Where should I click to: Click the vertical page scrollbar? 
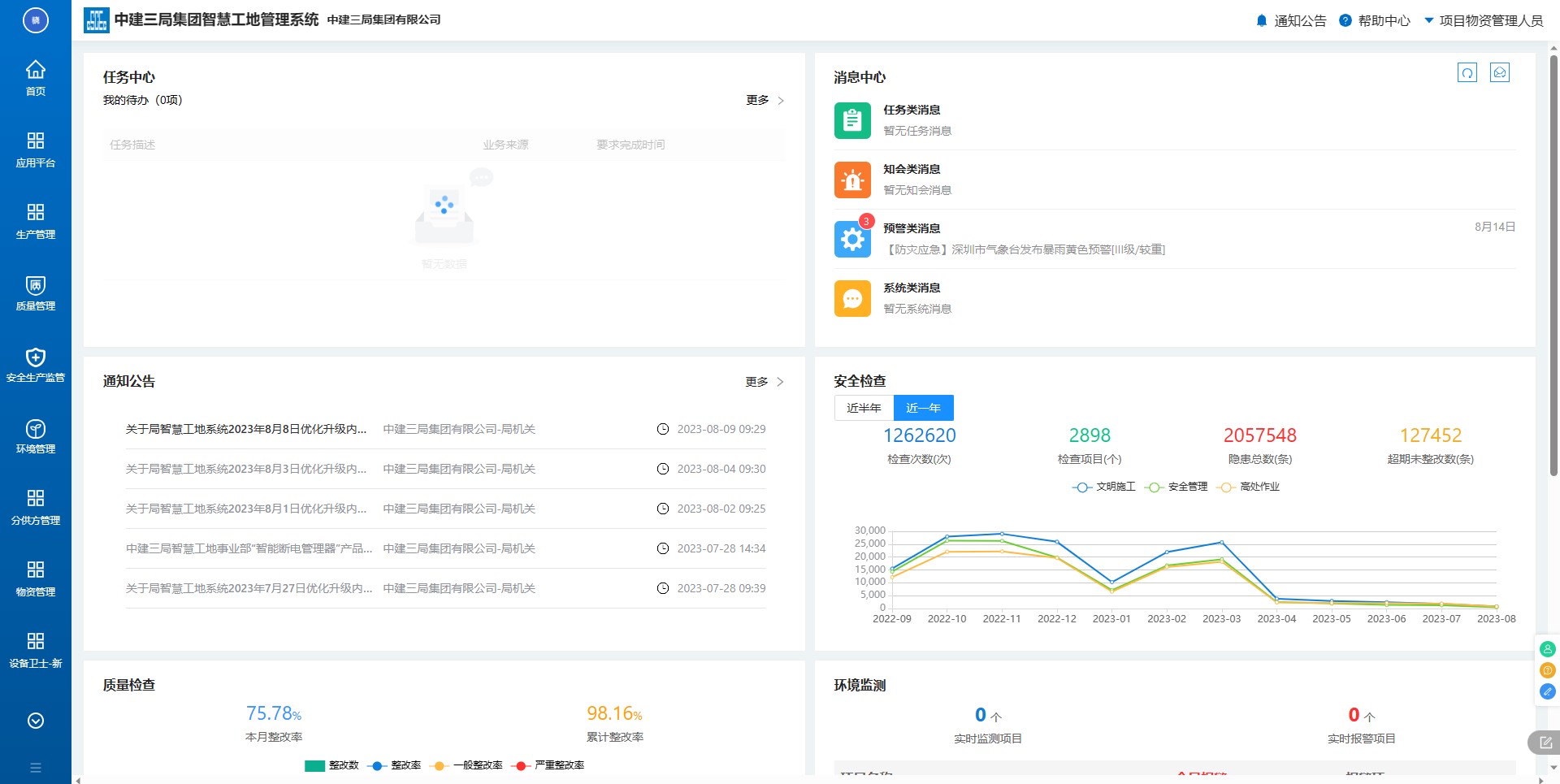(x=1554, y=265)
